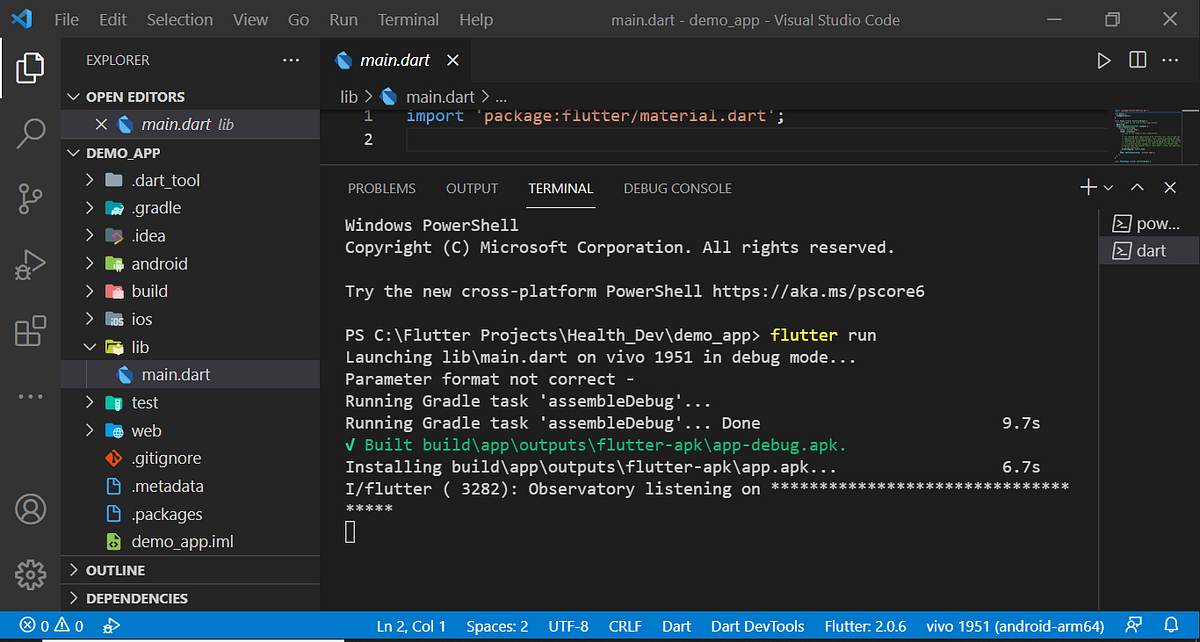Open the Terminal menu

point(408,20)
